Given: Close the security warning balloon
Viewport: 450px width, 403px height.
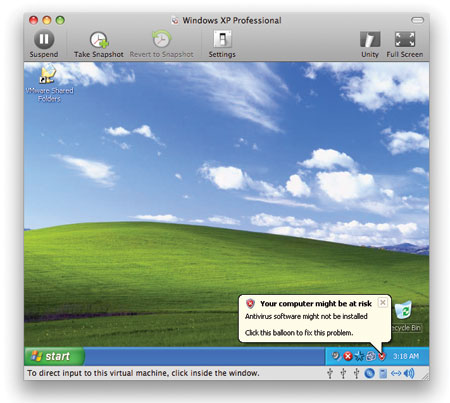Looking at the screenshot, I should pyautogui.click(x=383, y=302).
